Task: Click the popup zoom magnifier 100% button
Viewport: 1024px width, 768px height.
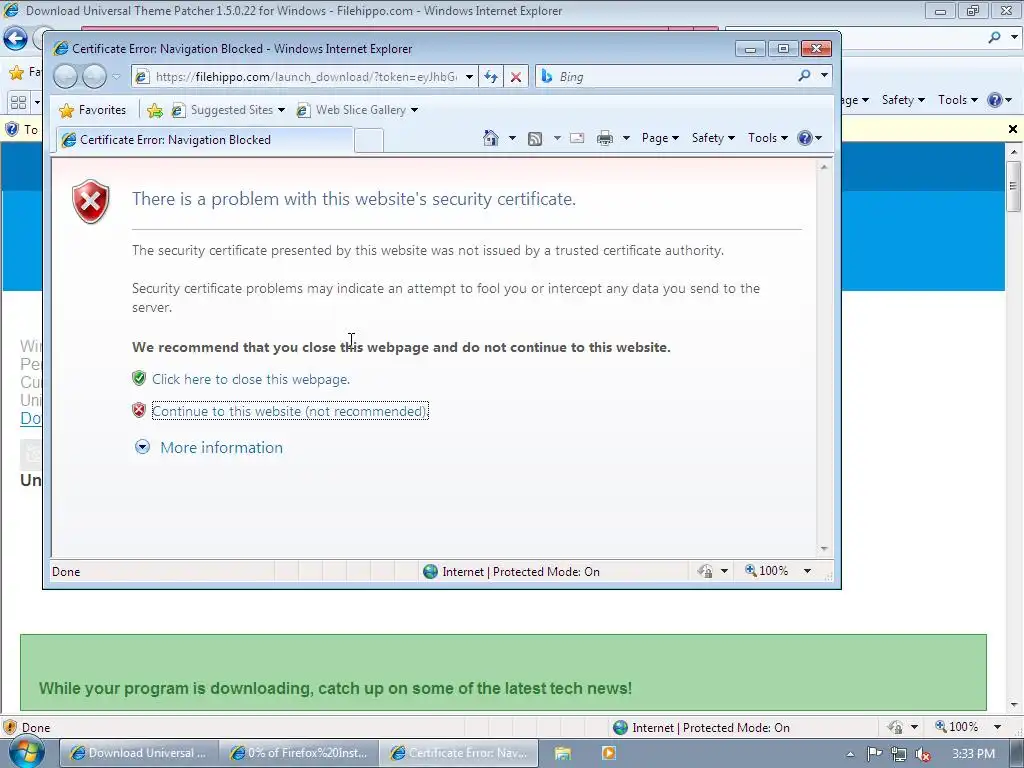Action: 767,571
